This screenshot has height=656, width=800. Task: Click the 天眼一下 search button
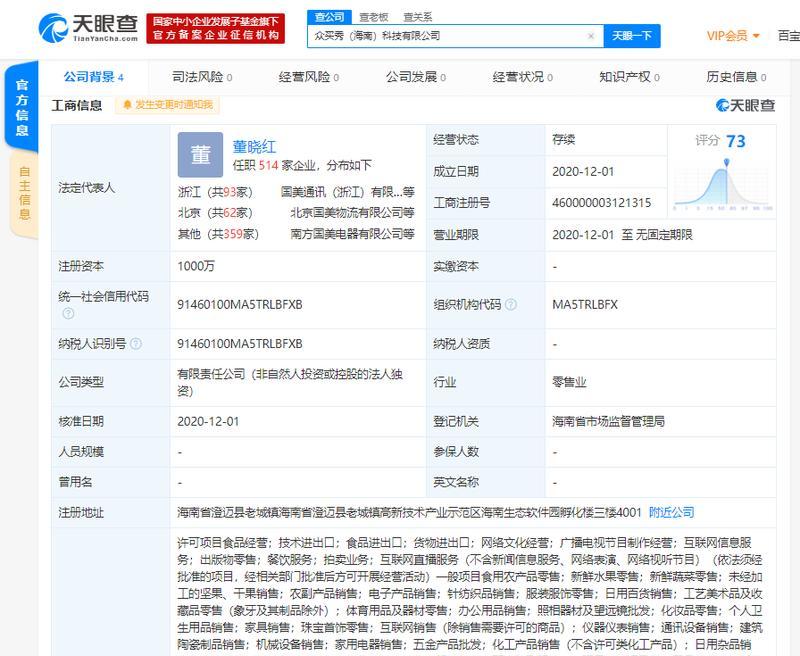tap(632, 36)
